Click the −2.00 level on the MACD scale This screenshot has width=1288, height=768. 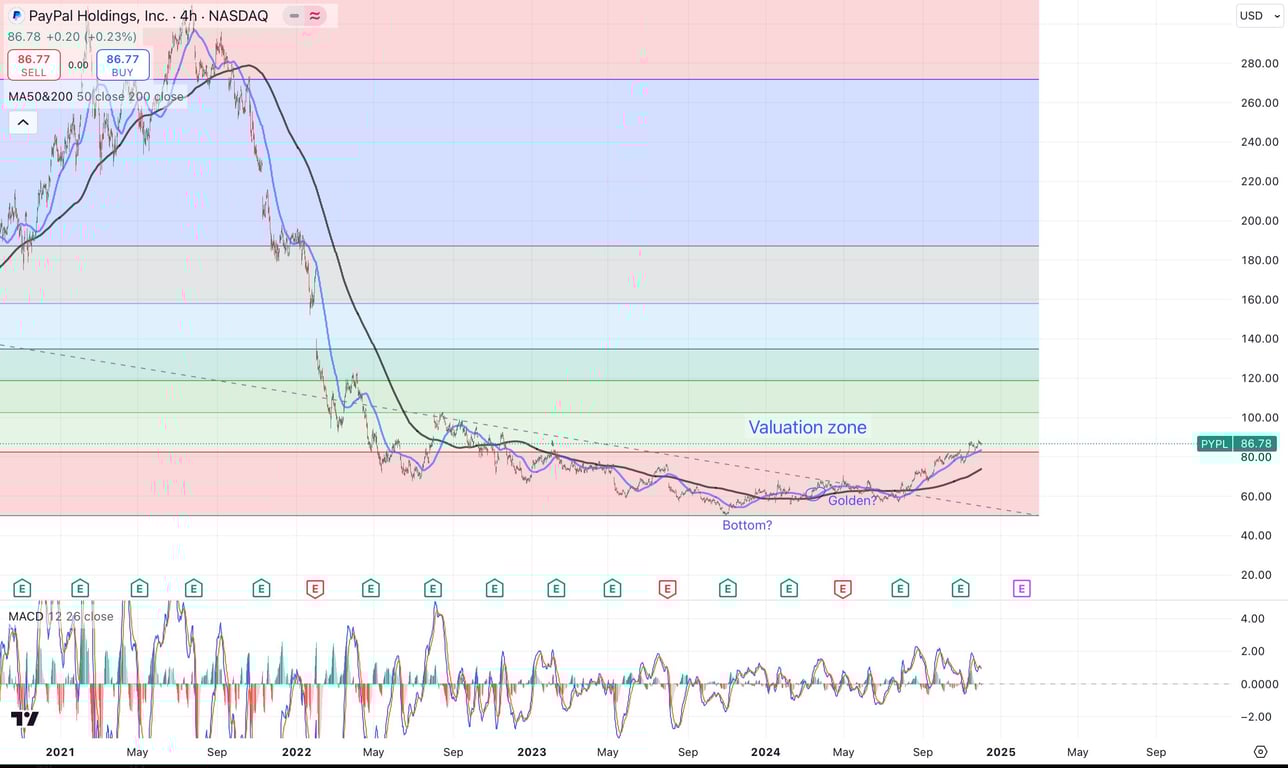tap(1258, 717)
